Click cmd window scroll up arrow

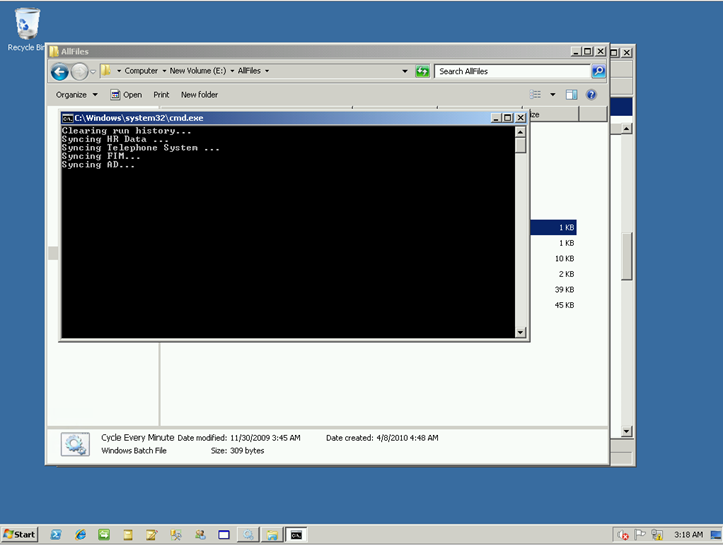click(x=521, y=132)
